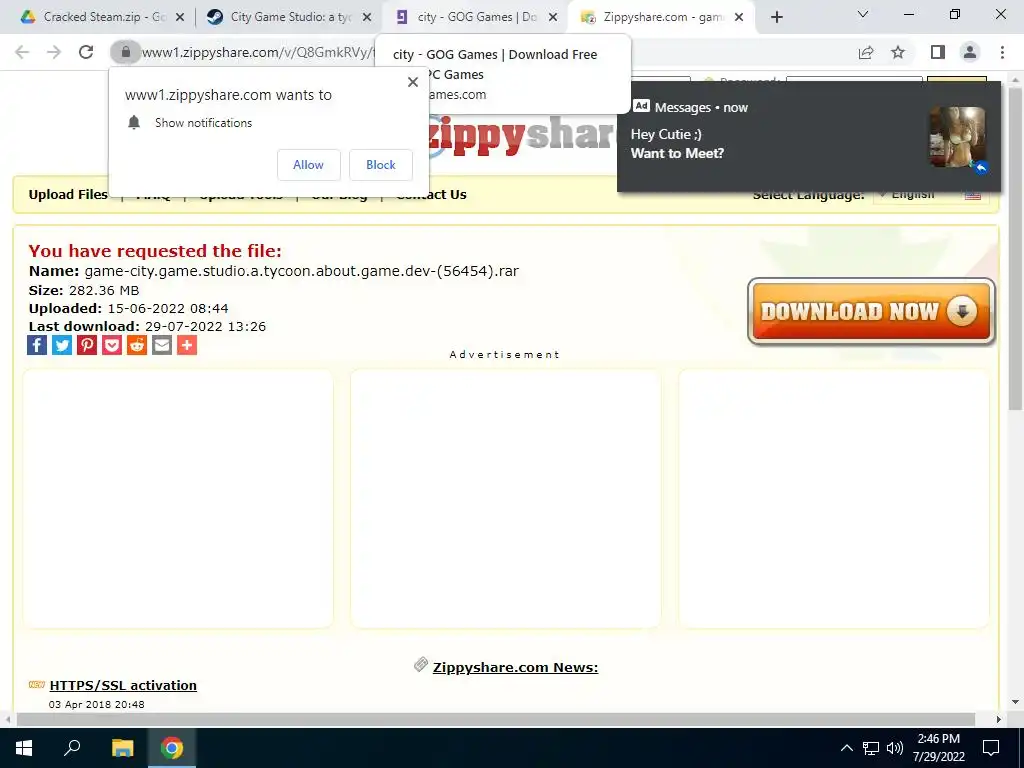Open Chrome profile menu
The width and height of the screenshot is (1024, 768).
[970, 52]
